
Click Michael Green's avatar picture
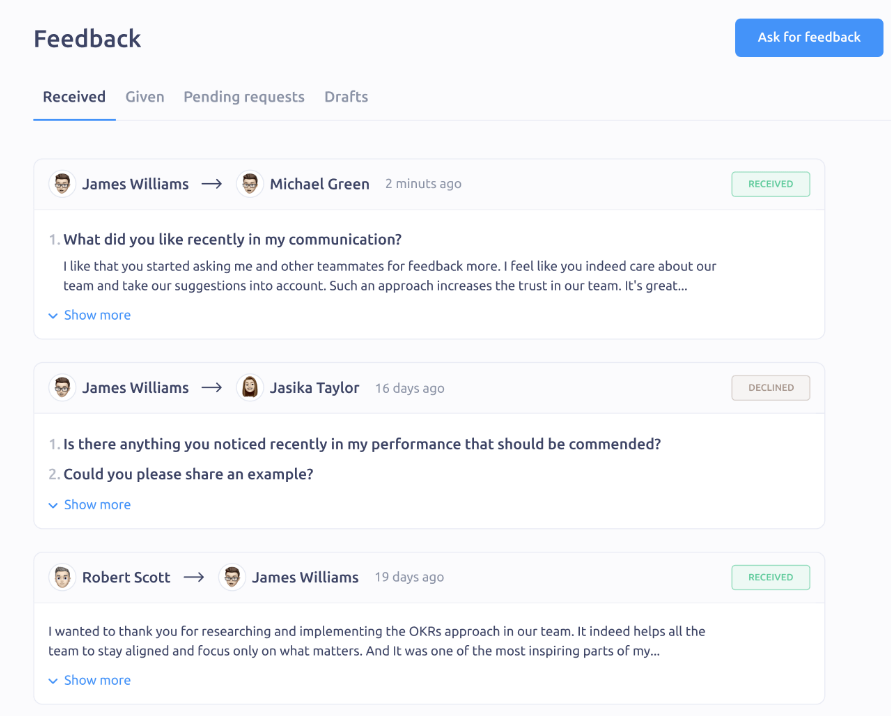tap(250, 184)
